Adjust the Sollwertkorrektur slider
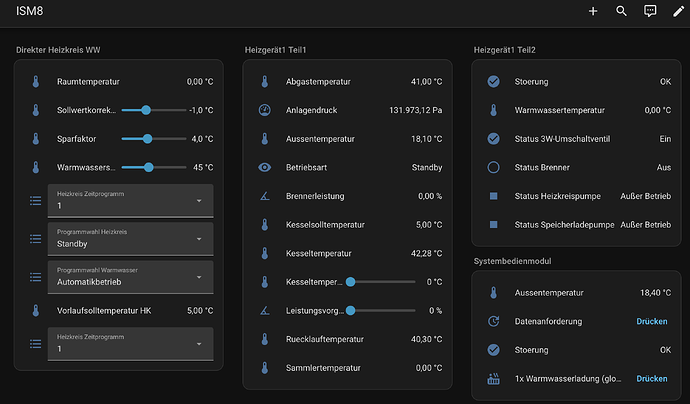The height and width of the screenshot is (404, 690). click(x=154, y=110)
